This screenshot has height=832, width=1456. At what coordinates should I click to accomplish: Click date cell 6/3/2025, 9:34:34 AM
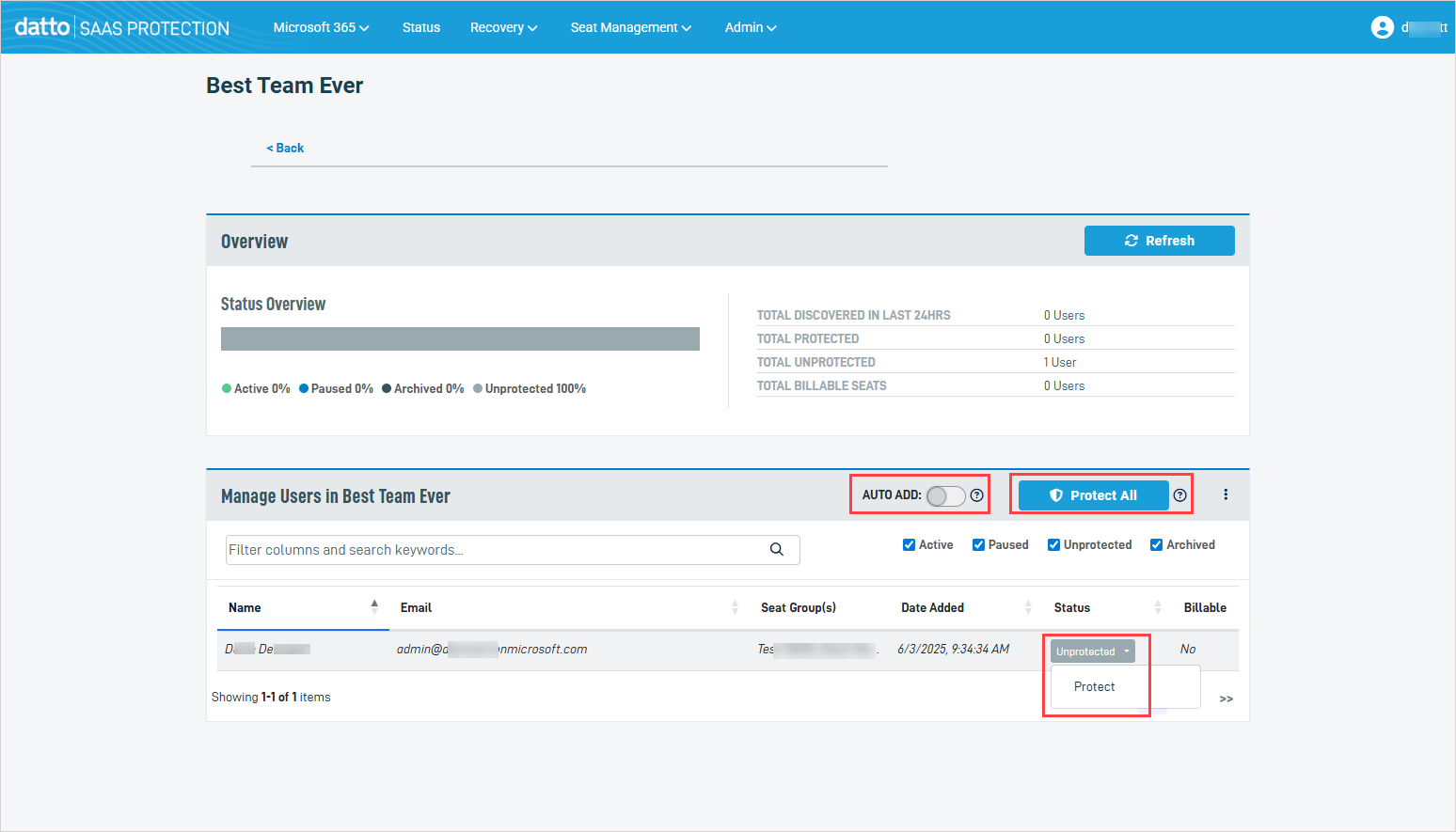point(954,649)
